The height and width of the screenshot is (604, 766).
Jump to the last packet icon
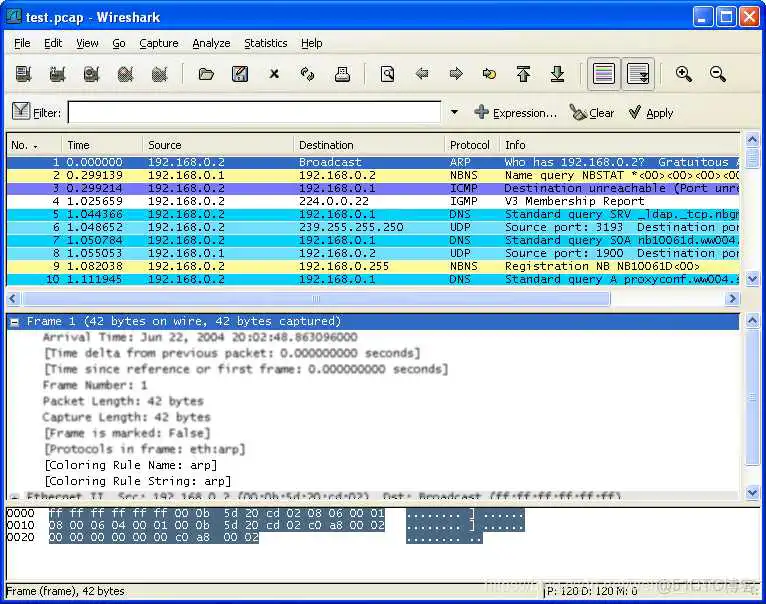pyautogui.click(x=557, y=74)
